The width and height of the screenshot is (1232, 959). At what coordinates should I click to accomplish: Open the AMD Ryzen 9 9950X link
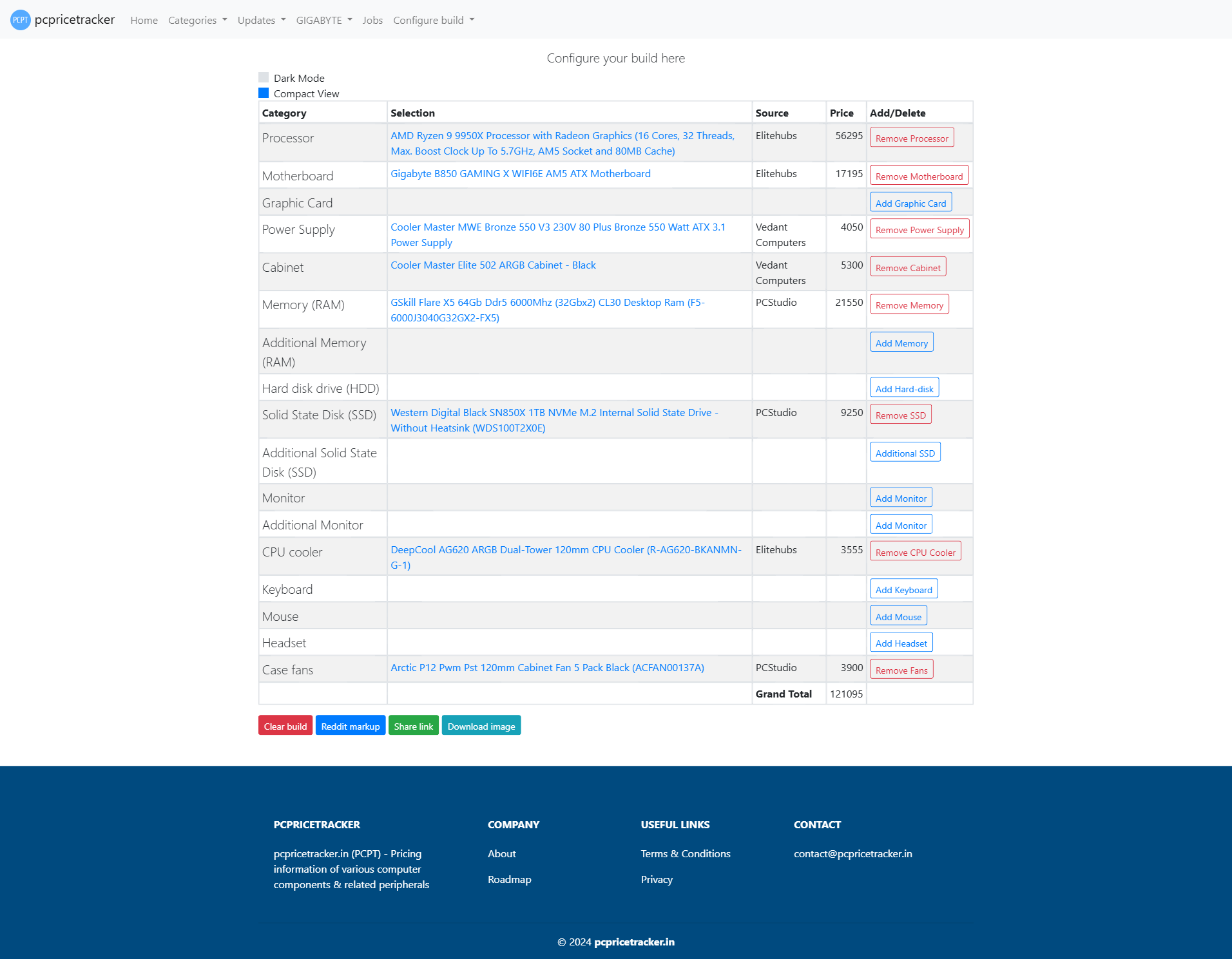(x=563, y=143)
